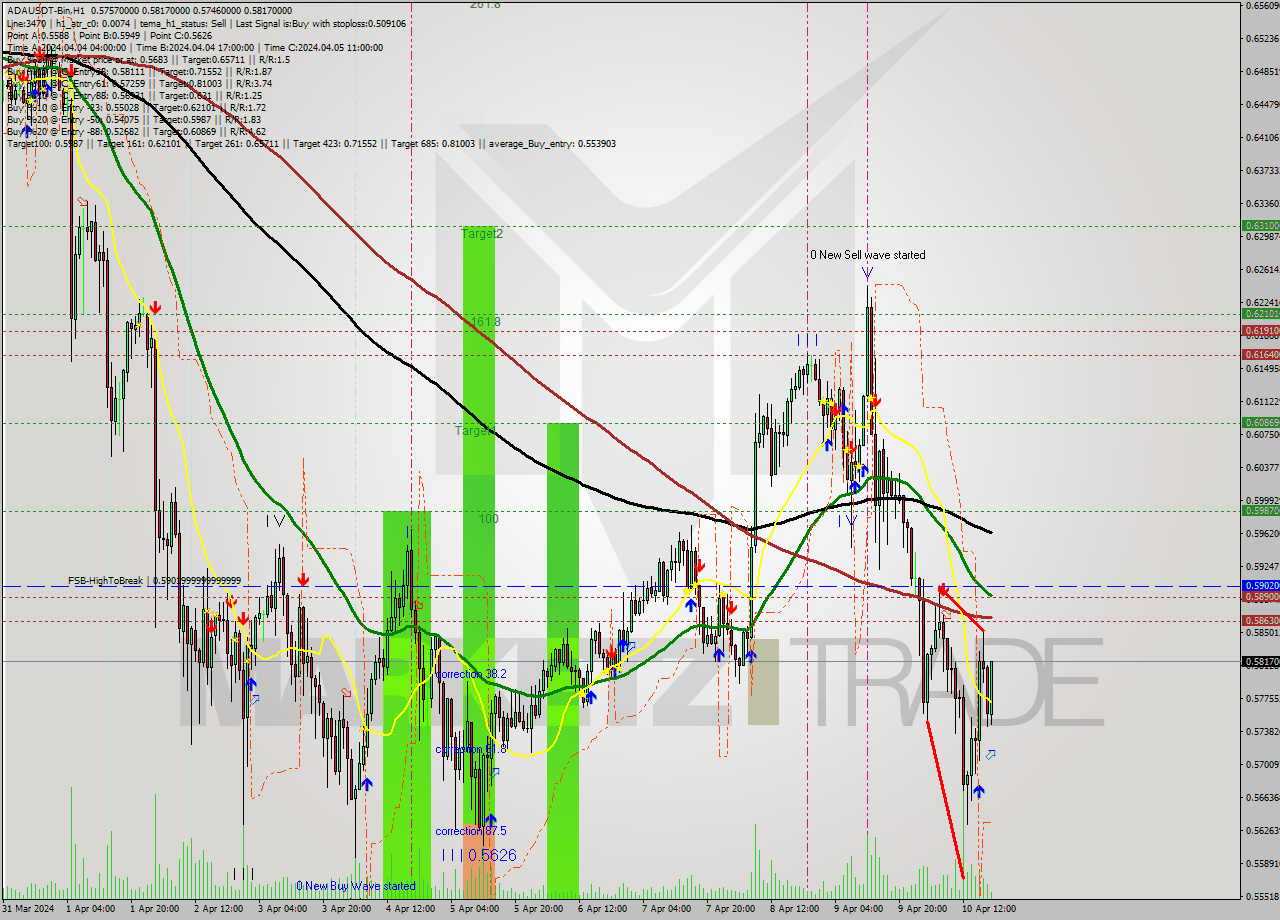Click the 'correction 38.2' label
Image resolution: width=1280 pixels, height=920 pixels.
(471, 674)
